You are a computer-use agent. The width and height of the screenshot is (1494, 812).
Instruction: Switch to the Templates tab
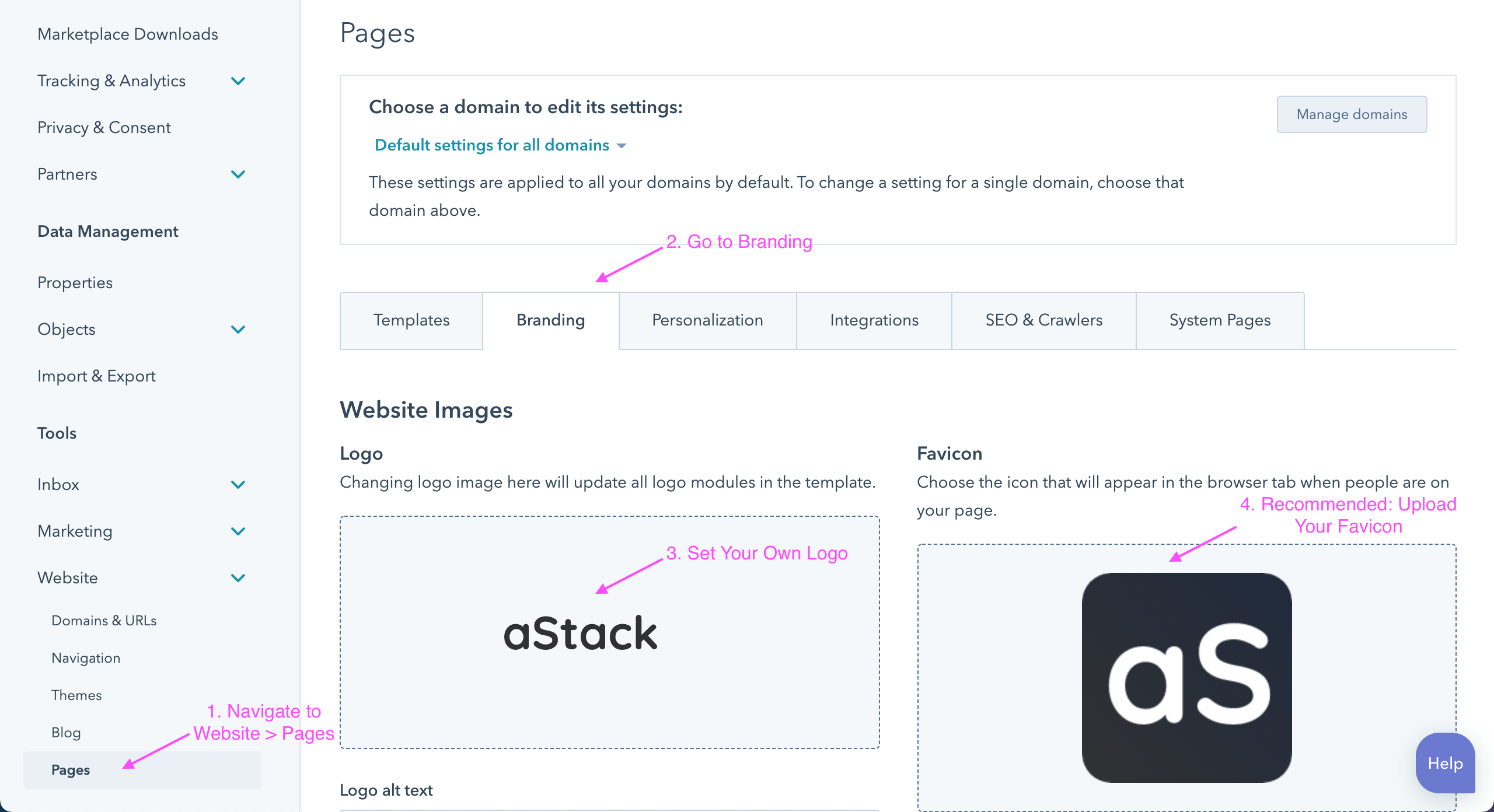pyautogui.click(x=411, y=320)
